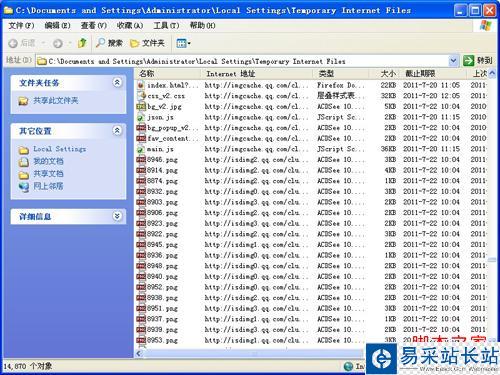Select the css_v2.css file icon
500x375 pixels.
(141, 96)
